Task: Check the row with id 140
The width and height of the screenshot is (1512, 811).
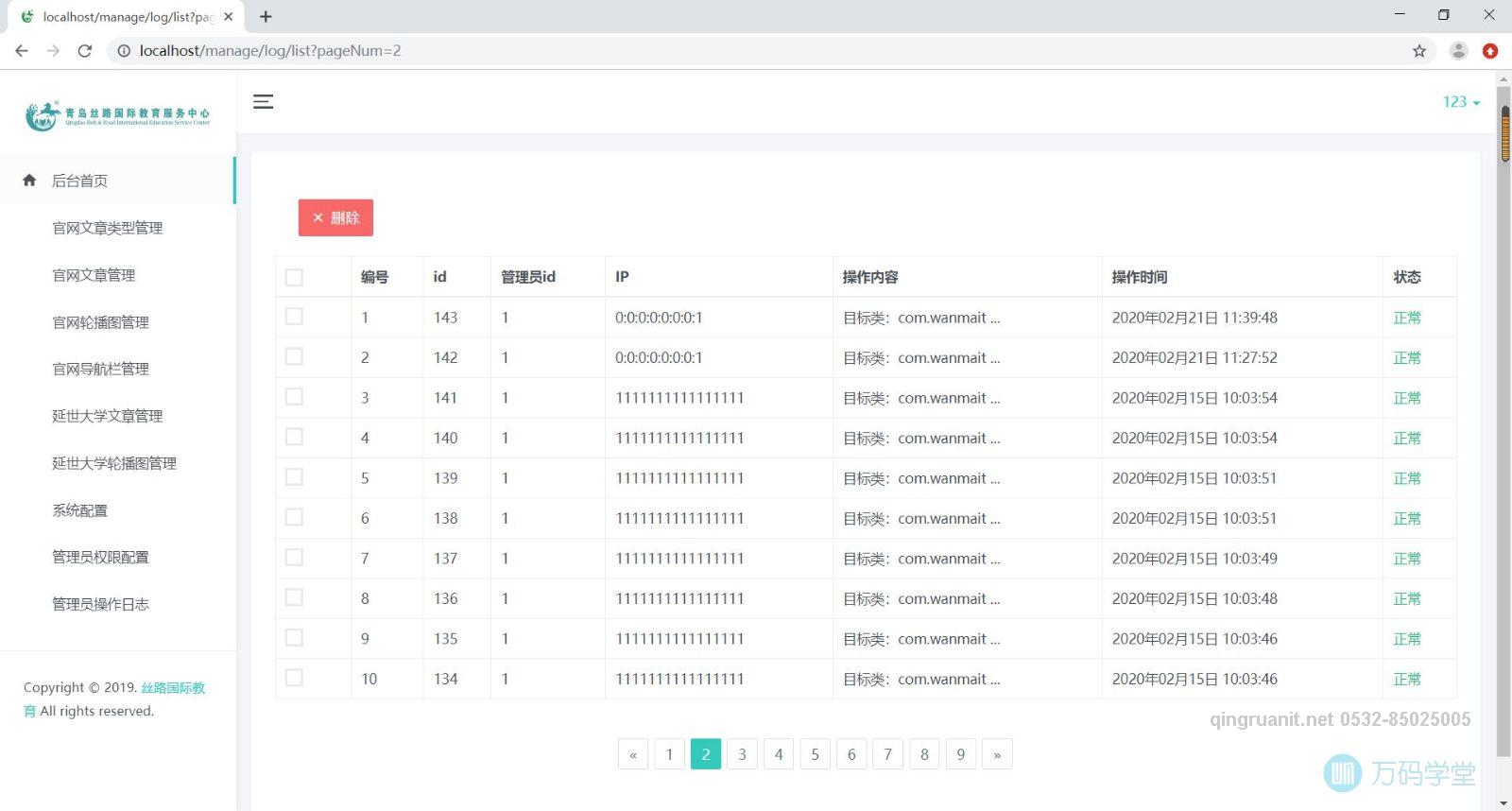Action: tap(294, 437)
